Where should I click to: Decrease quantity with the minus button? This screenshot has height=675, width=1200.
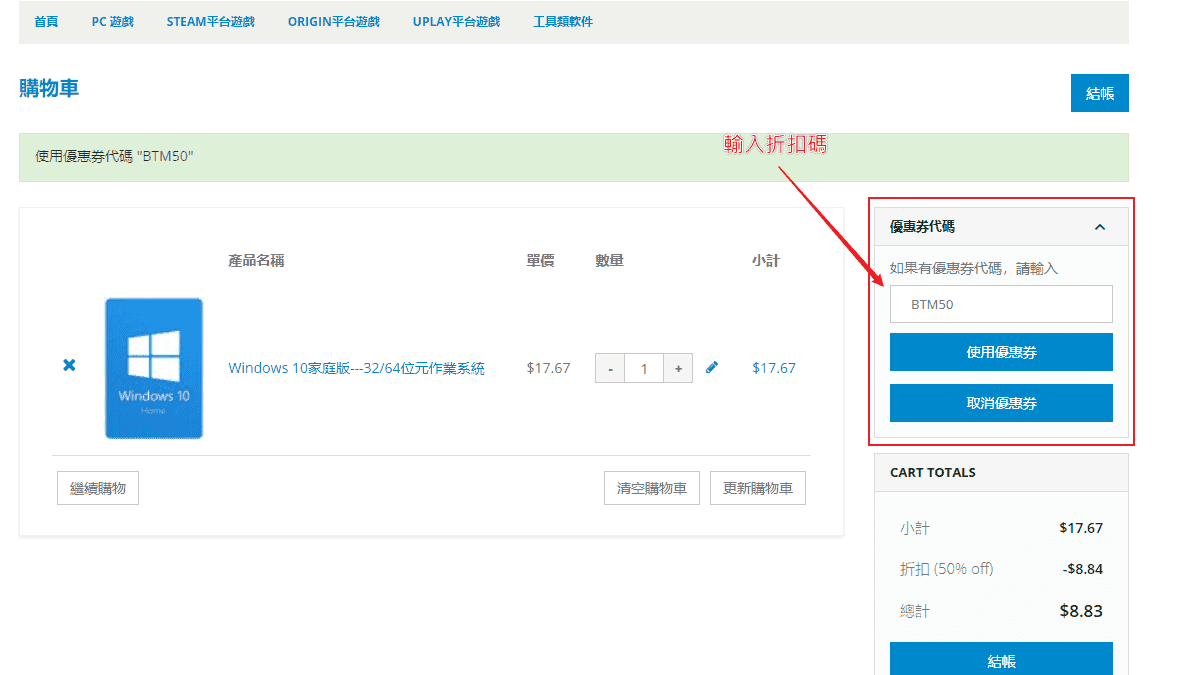point(610,369)
